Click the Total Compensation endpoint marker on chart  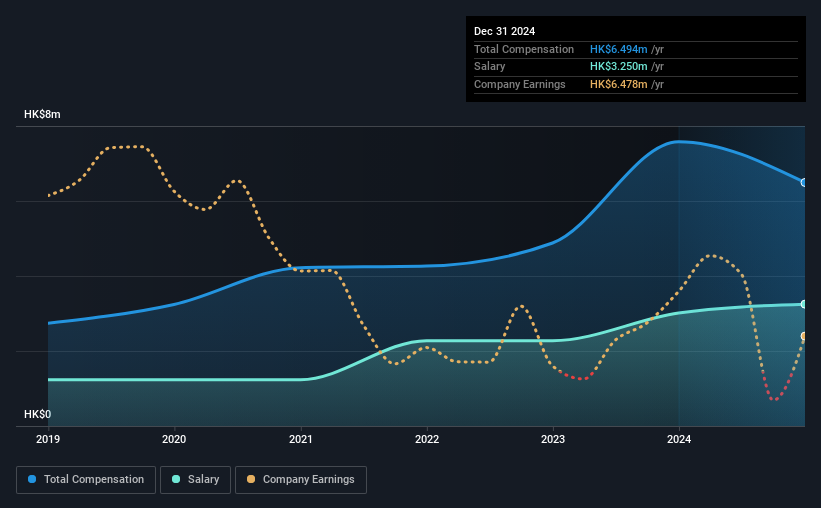(803, 182)
